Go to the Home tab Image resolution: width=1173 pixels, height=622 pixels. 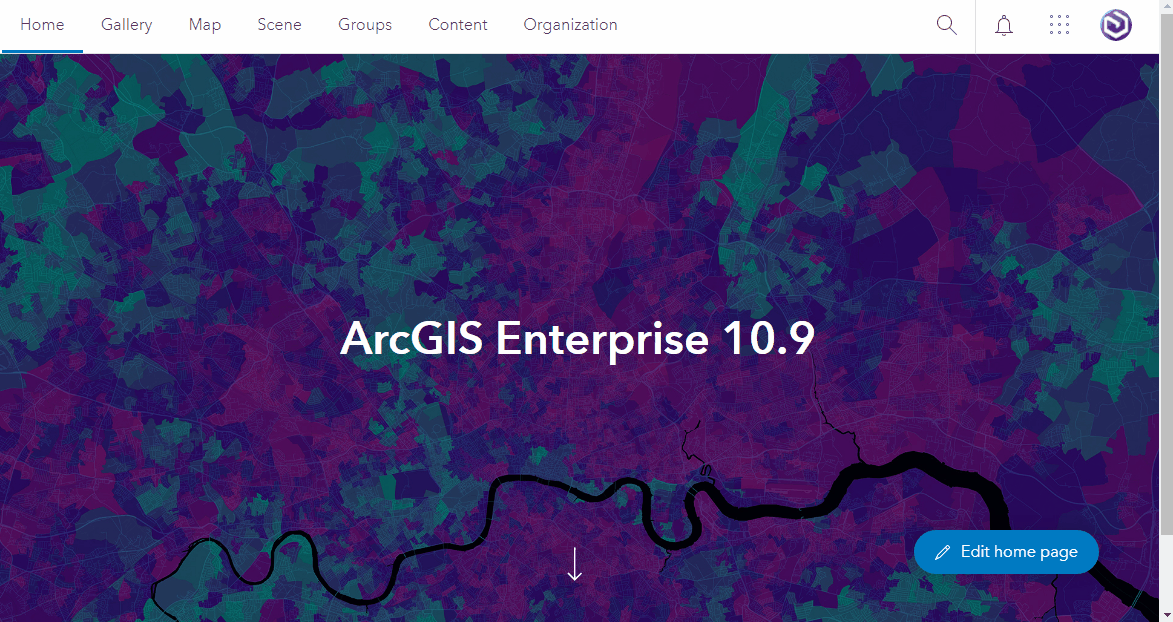(42, 25)
